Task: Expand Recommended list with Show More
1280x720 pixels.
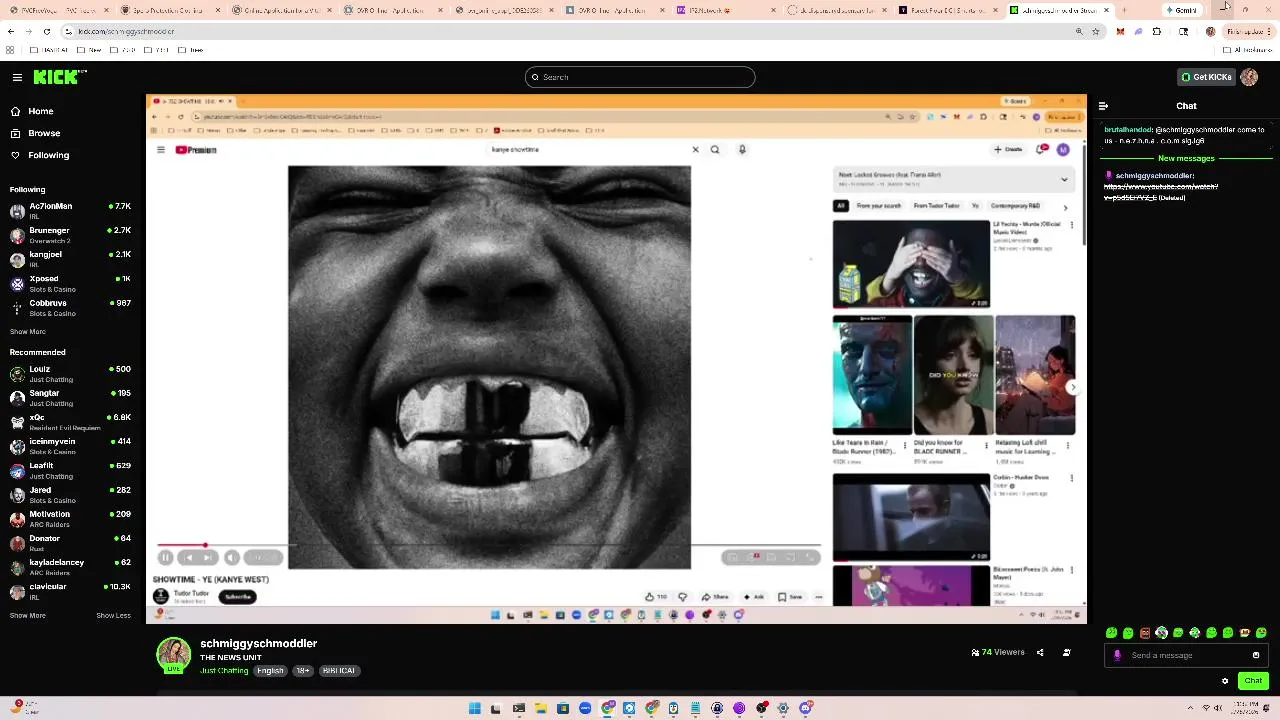Action: coord(28,616)
